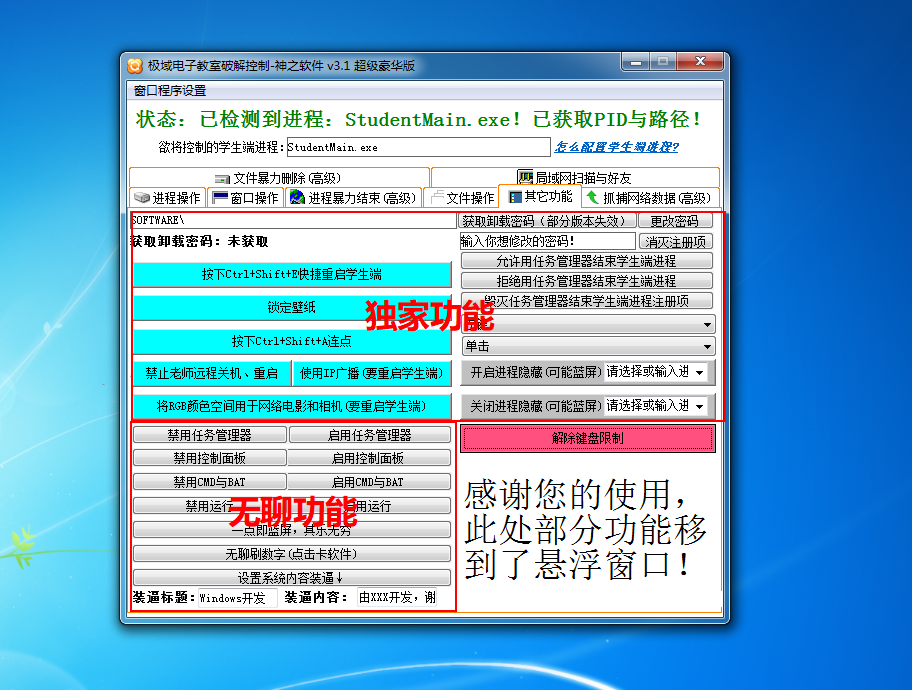912x690 pixels.
Task: Focus the 输入你想修改的密码! field
Action: click(x=547, y=241)
